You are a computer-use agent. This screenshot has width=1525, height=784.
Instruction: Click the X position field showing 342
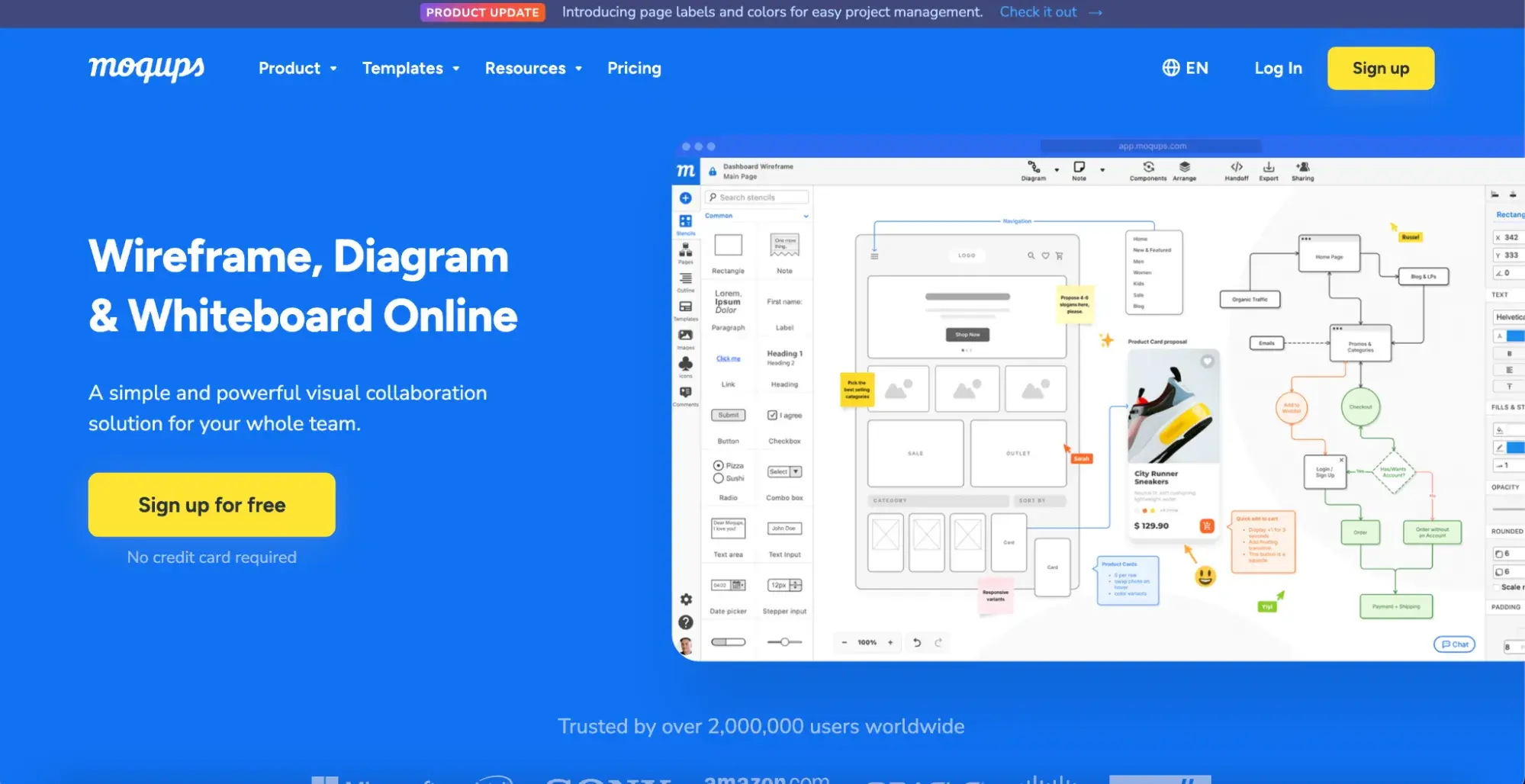pos(1509,237)
